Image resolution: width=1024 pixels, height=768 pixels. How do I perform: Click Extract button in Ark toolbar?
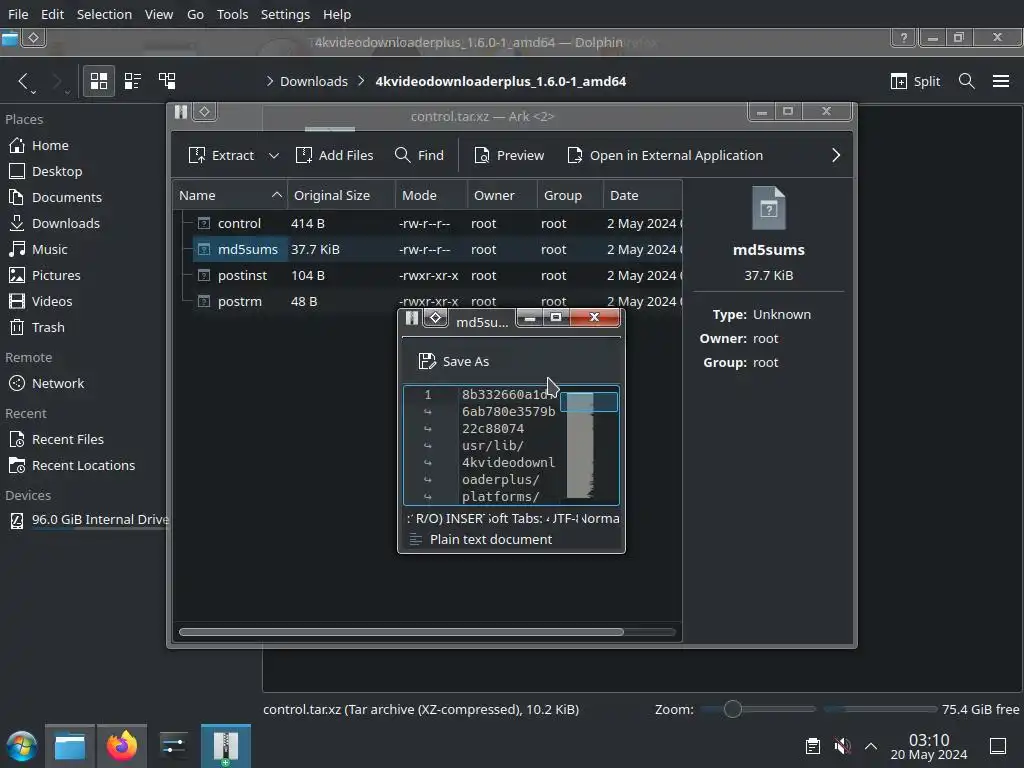click(221, 155)
